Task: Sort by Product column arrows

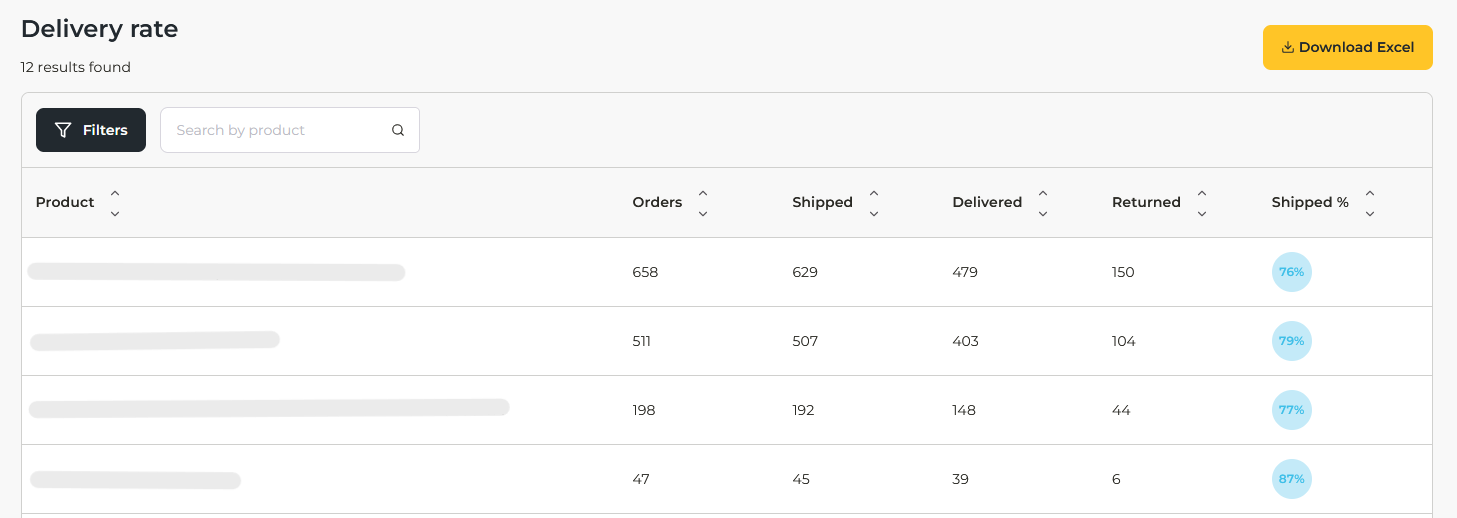Action: coord(115,203)
